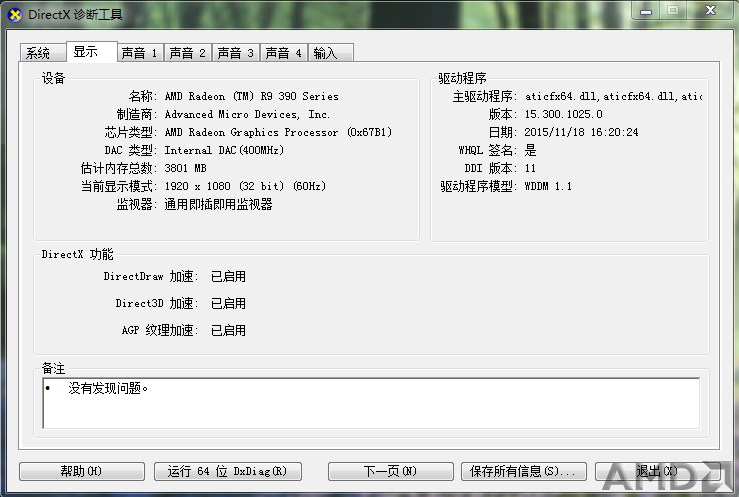
Task: Select the text 没有发现问题。
Action: click(x=108, y=388)
